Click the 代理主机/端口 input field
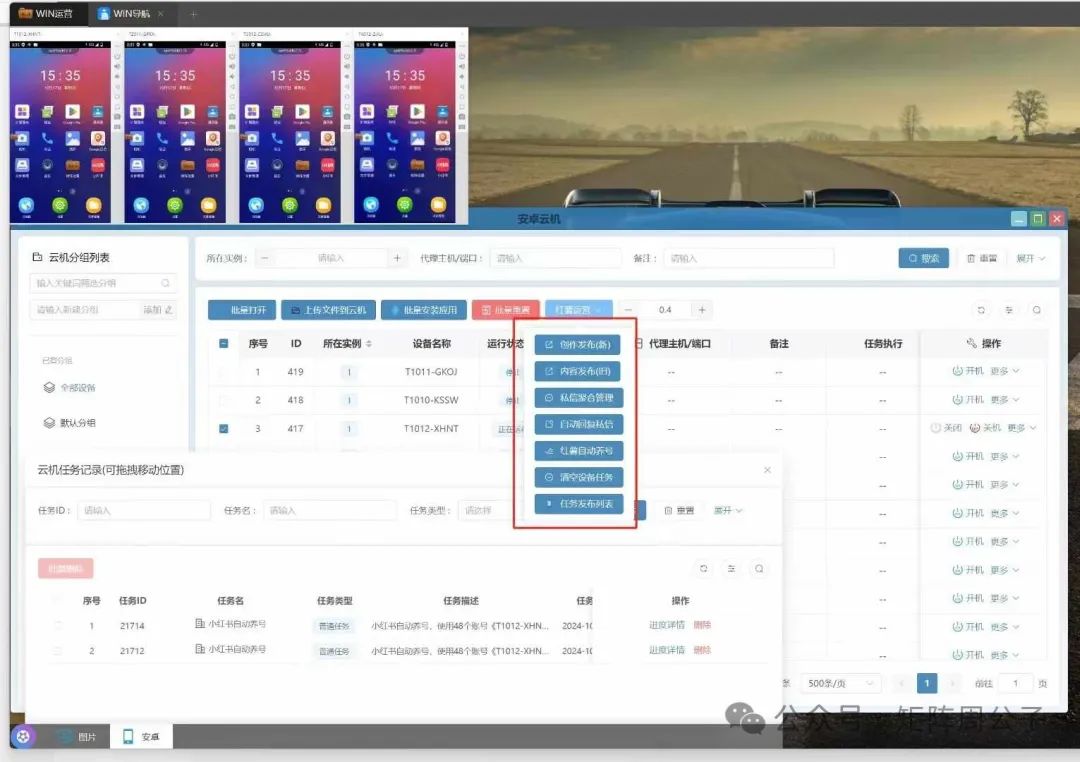 click(x=555, y=258)
